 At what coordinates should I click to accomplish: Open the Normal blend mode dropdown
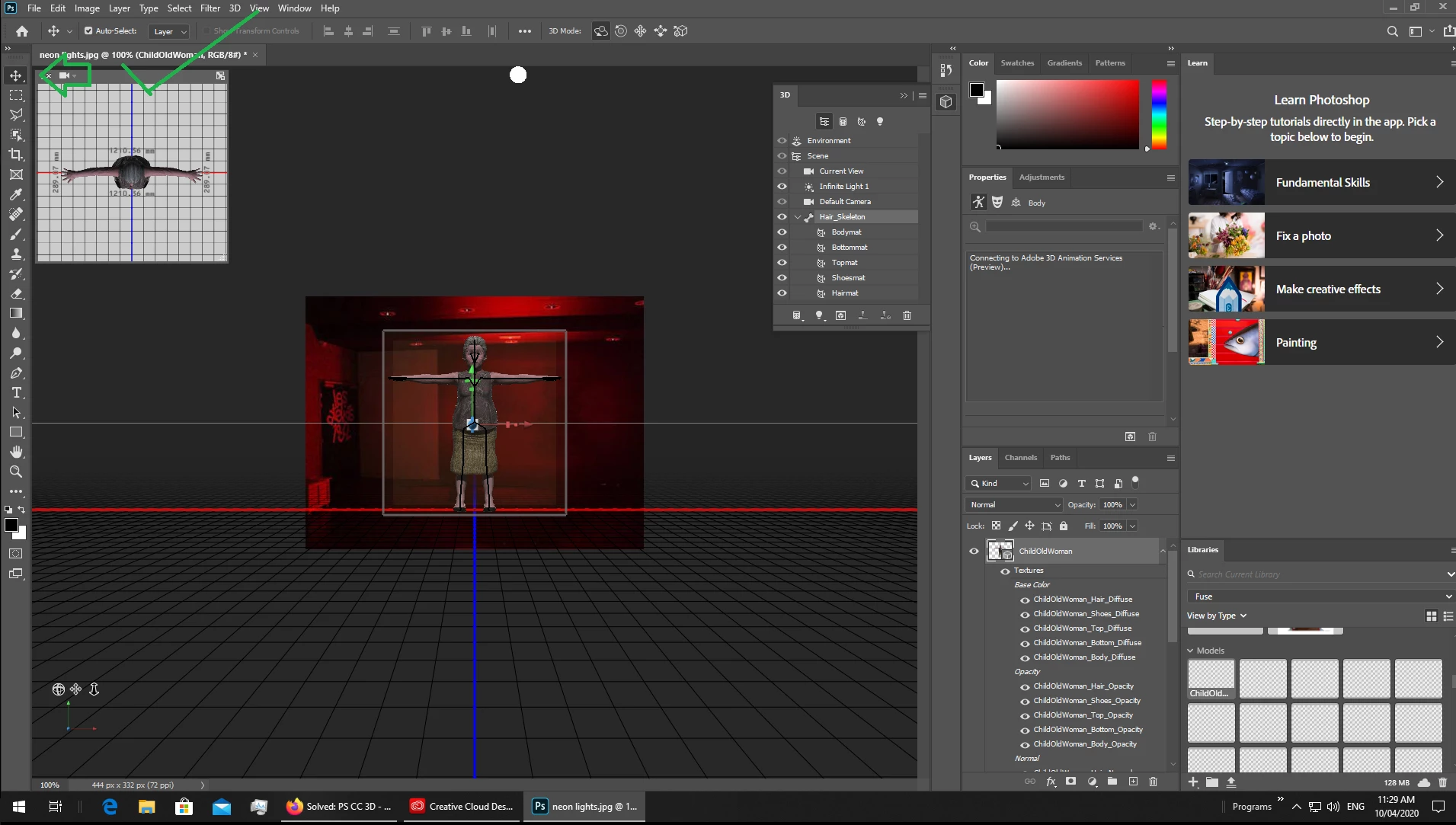(x=1013, y=505)
